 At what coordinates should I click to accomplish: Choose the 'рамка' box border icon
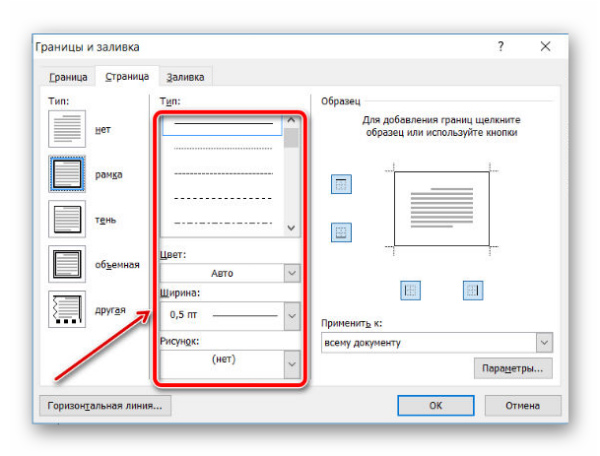[x=68, y=174]
